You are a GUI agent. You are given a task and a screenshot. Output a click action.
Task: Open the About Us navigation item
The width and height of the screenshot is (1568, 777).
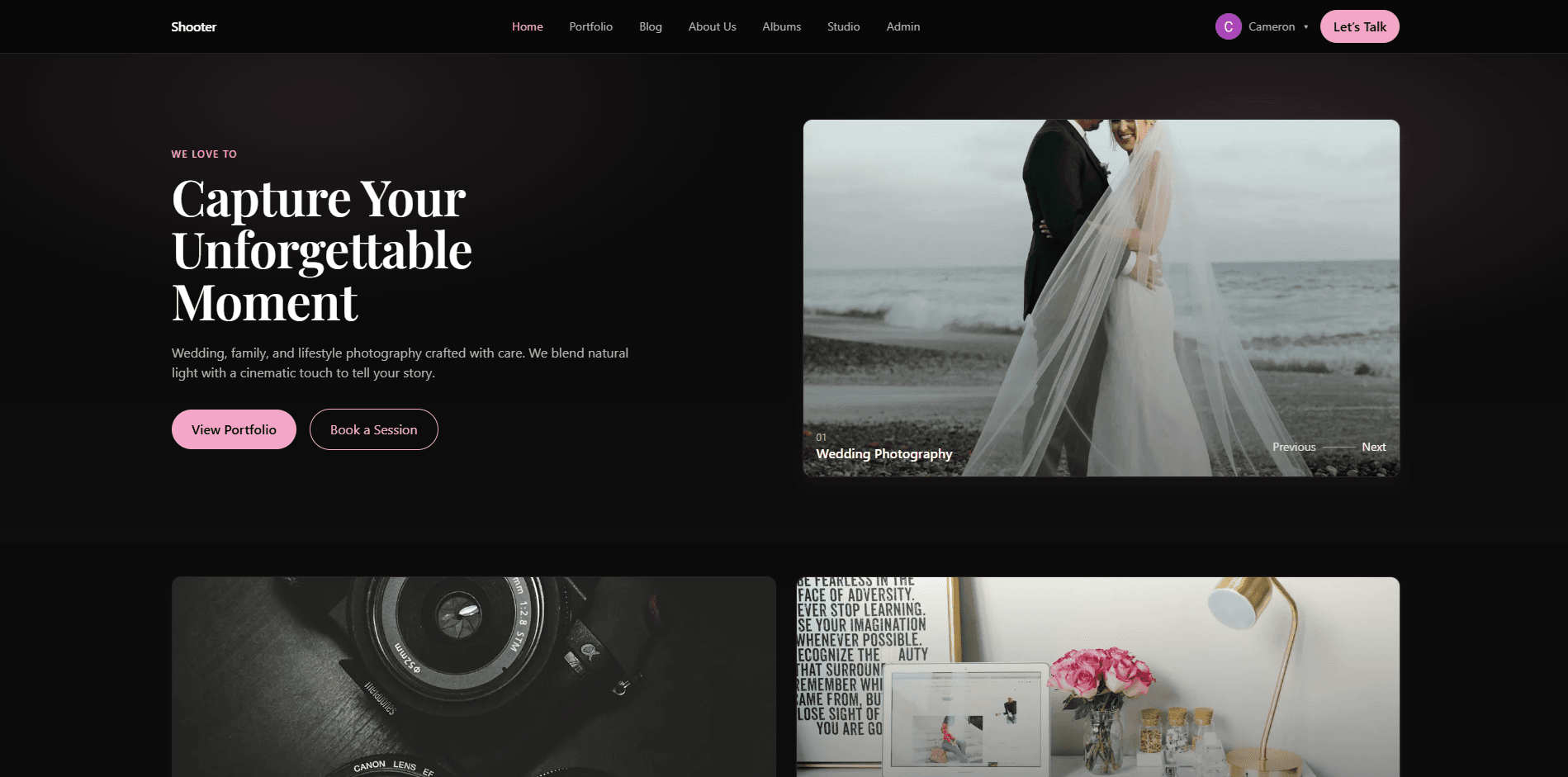pyautogui.click(x=711, y=26)
